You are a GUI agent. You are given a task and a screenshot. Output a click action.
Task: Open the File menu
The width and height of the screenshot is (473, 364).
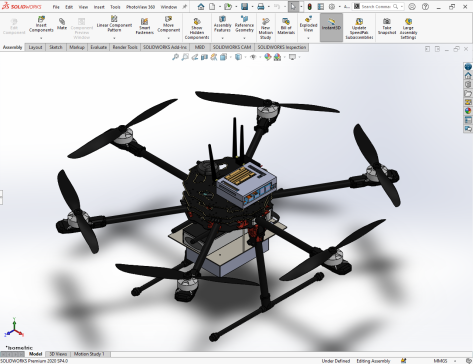click(x=56, y=7)
